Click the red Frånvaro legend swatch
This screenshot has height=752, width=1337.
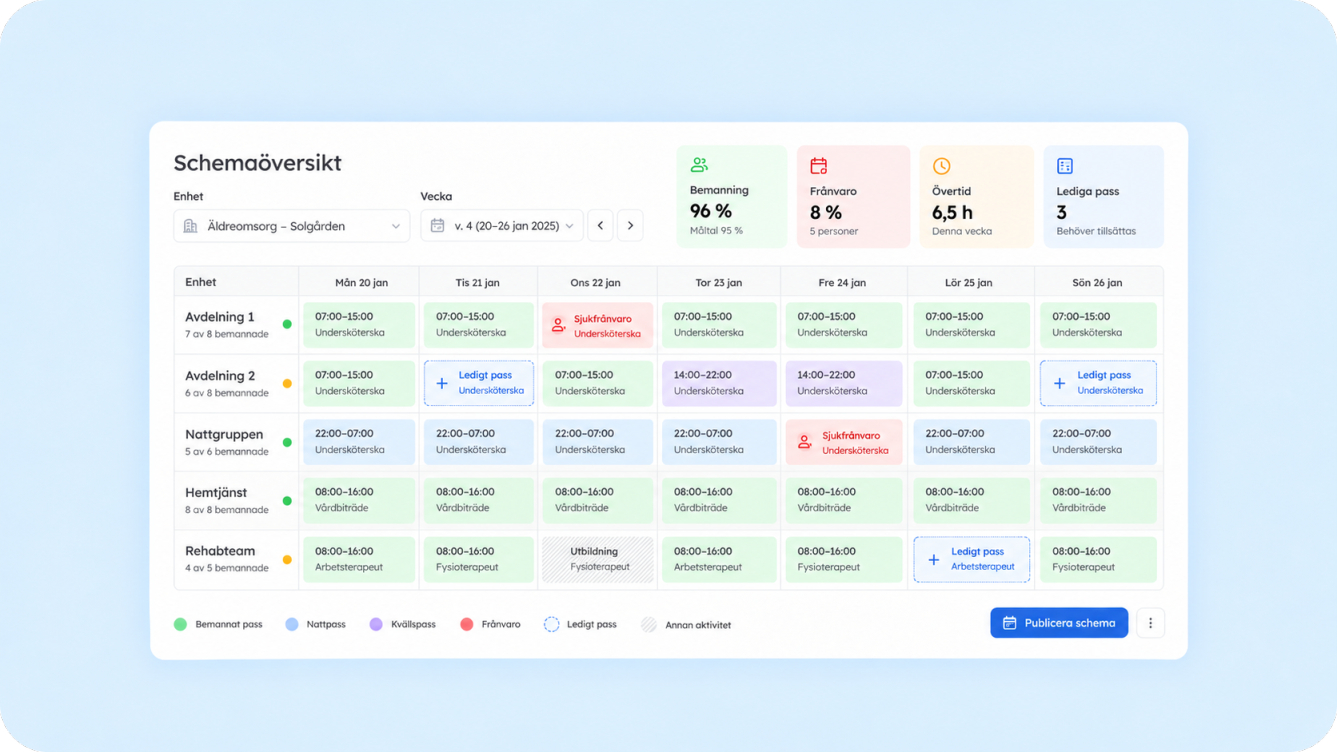point(466,624)
